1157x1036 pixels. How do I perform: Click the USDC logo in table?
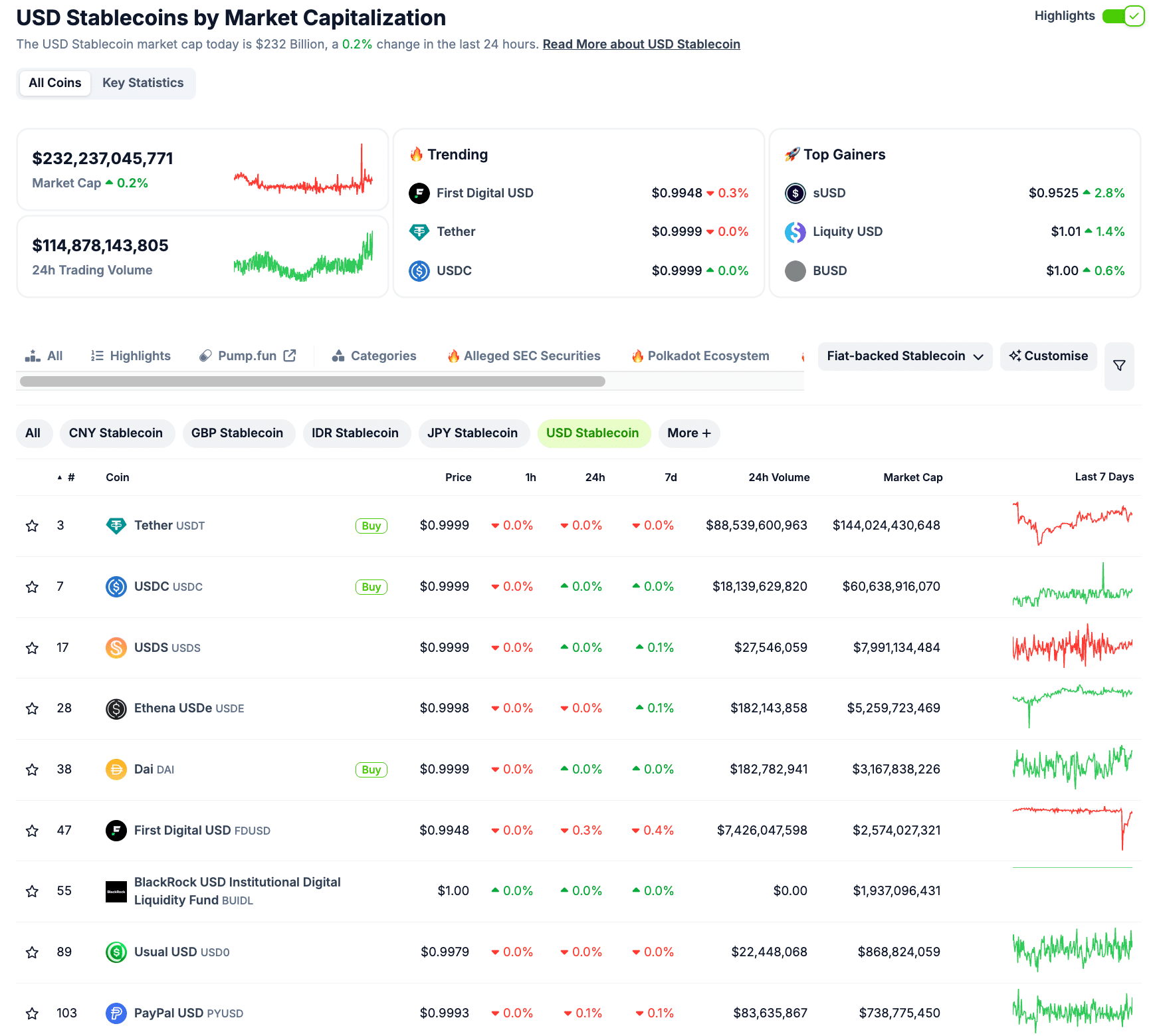(x=116, y=587)
